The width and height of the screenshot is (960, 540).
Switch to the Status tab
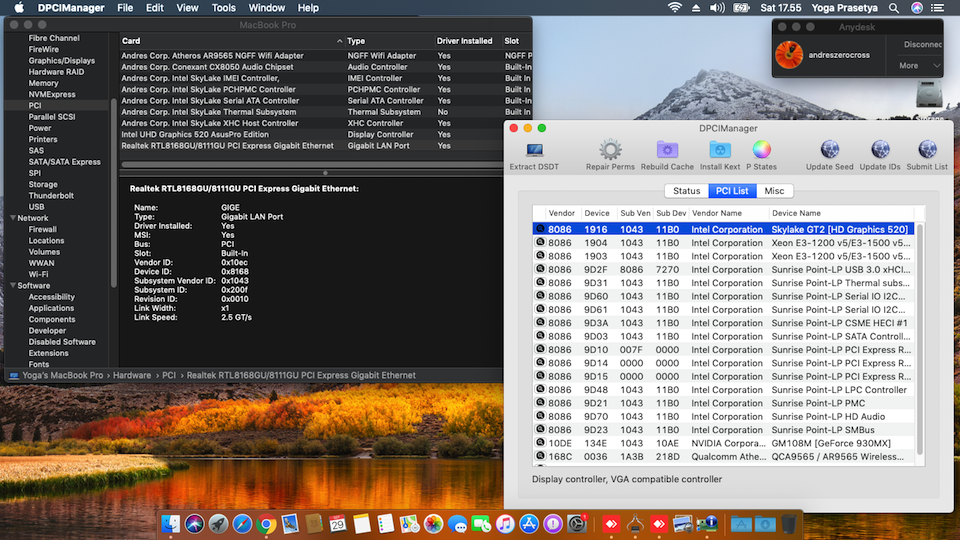click(x=686, y=191)
